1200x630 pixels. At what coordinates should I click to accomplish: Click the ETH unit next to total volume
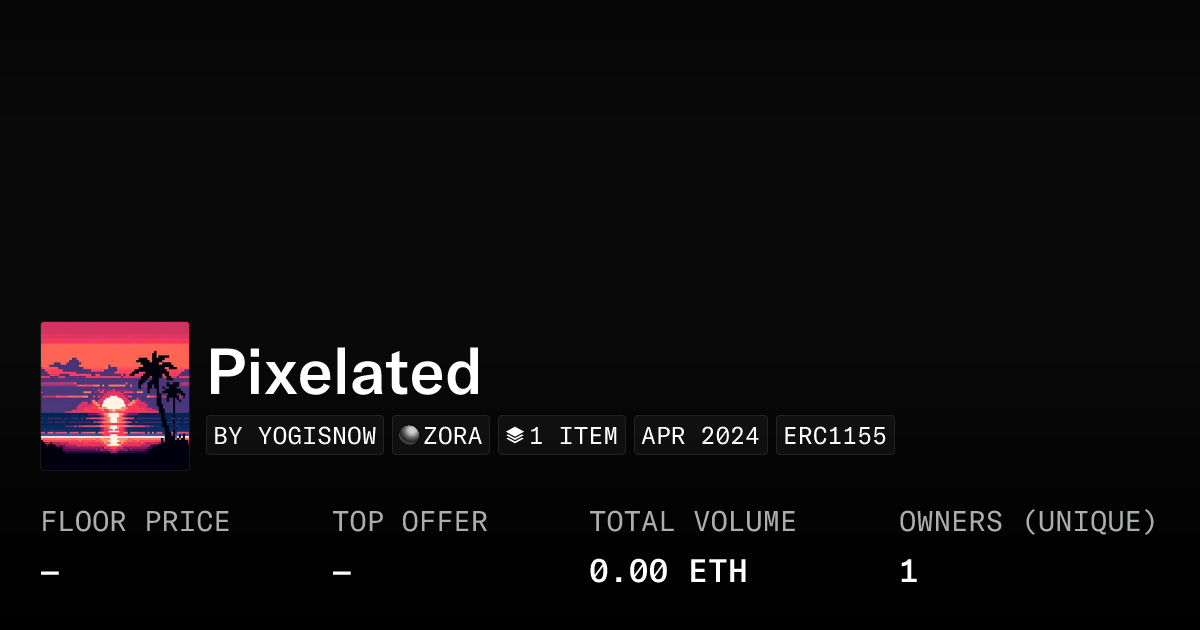718,571
